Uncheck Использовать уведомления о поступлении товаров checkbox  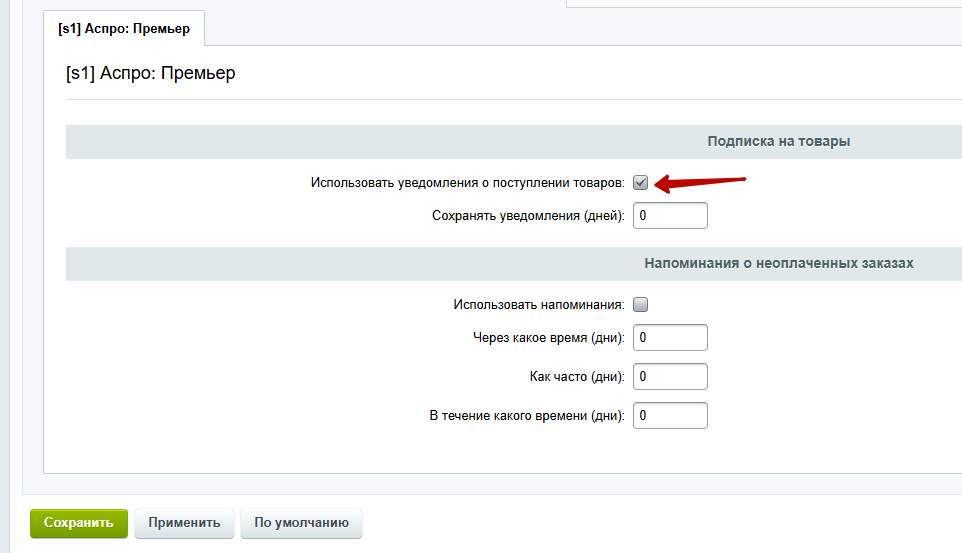click(641, 183)
